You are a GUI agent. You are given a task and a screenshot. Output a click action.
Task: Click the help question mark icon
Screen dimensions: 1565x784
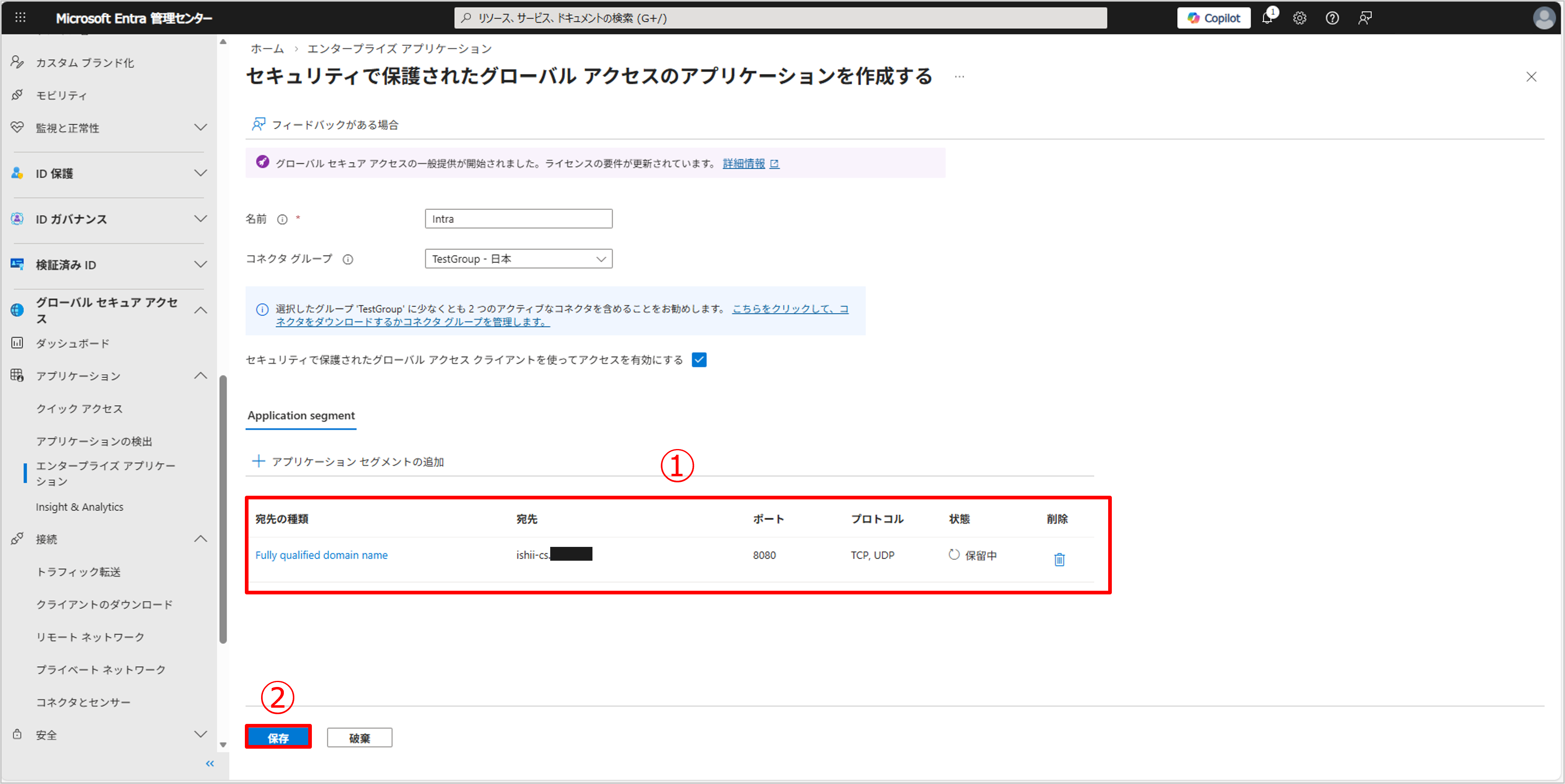pyautogui.click(x=1332, y=17)
